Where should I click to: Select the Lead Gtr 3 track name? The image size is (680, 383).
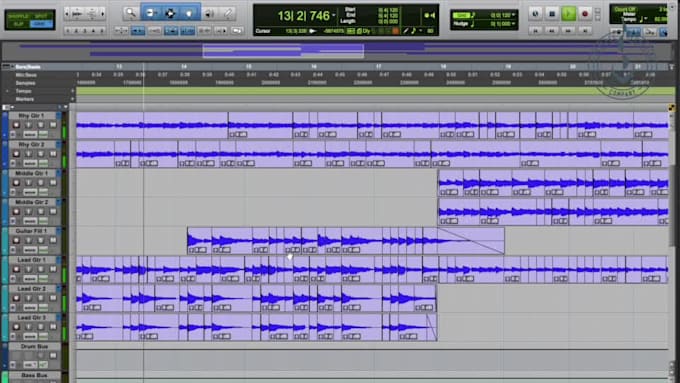coord(31,318)
